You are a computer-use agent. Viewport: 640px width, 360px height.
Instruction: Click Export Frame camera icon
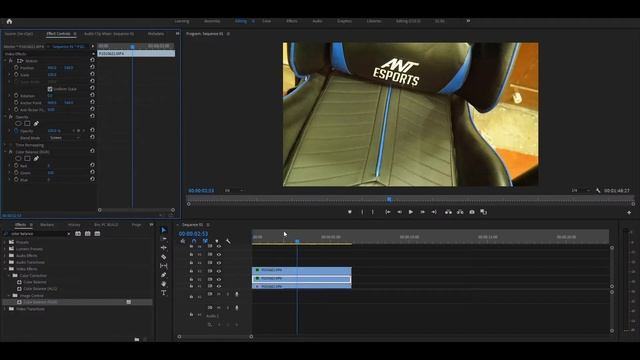point(472,212)
